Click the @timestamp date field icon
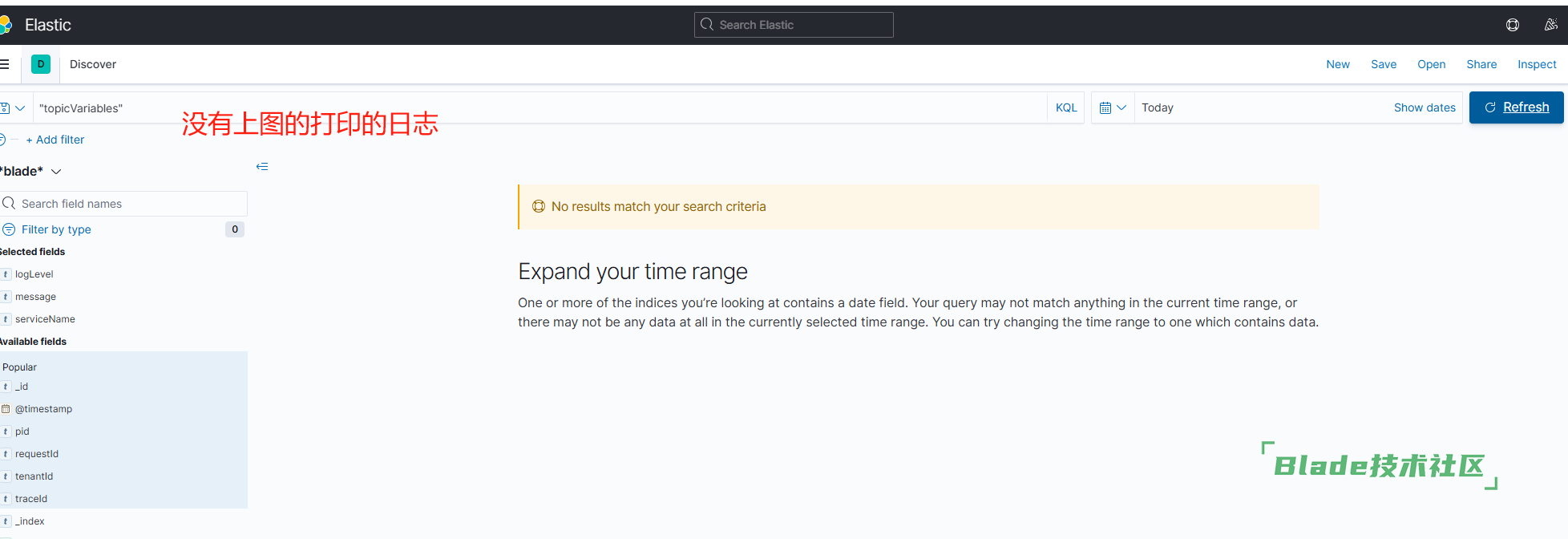The height and width of the screenshot is (539, 1568). click(x=6, y=409)
